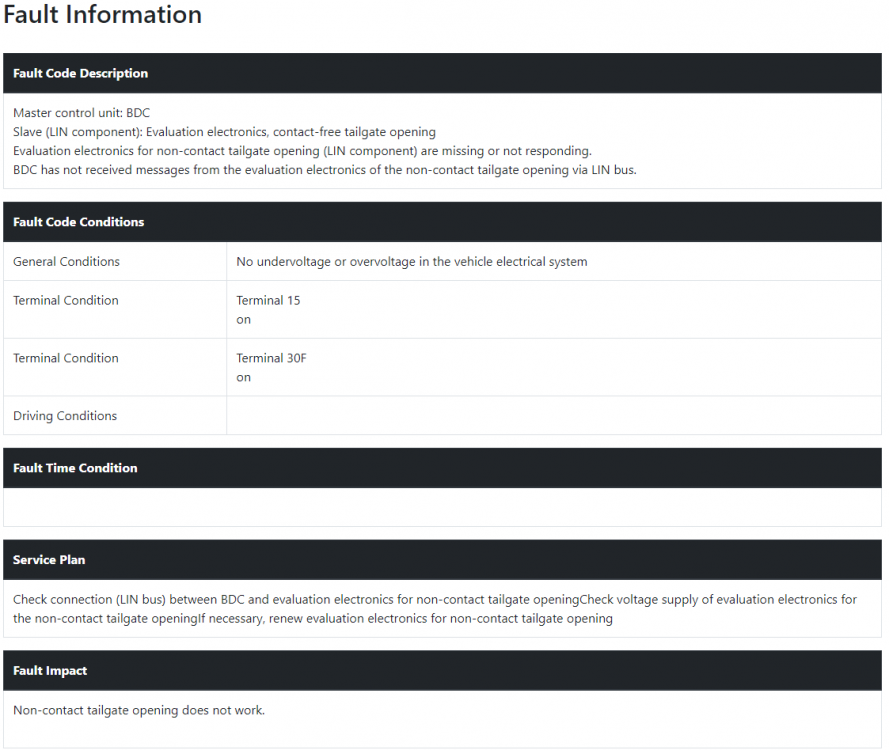Click the first Terminal Condition label
The image size is (889, 750).
[66, 300]
